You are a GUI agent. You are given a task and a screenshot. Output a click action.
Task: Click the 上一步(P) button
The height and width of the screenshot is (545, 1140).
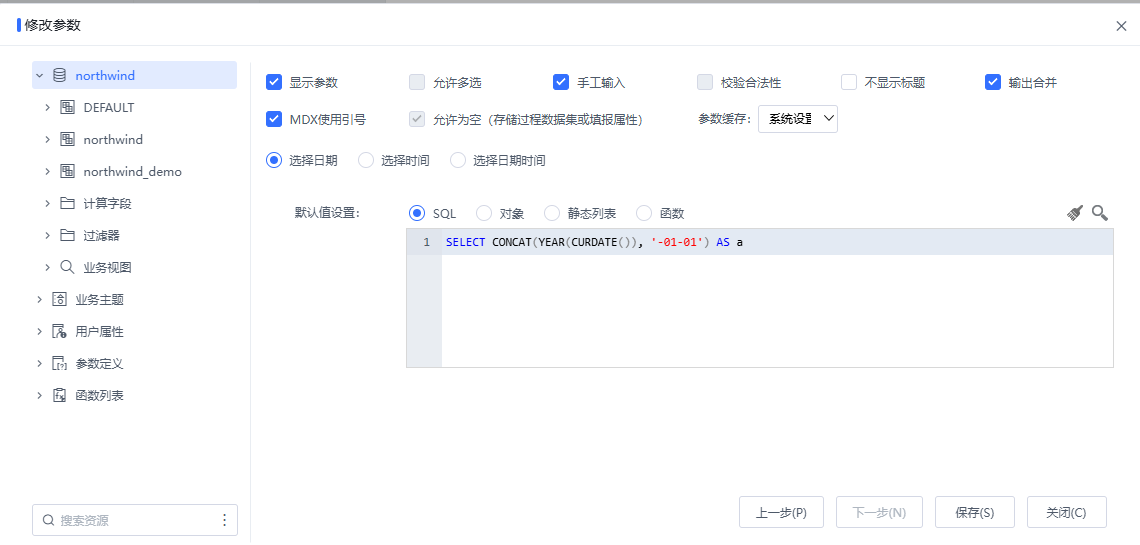tap(782, 512)
